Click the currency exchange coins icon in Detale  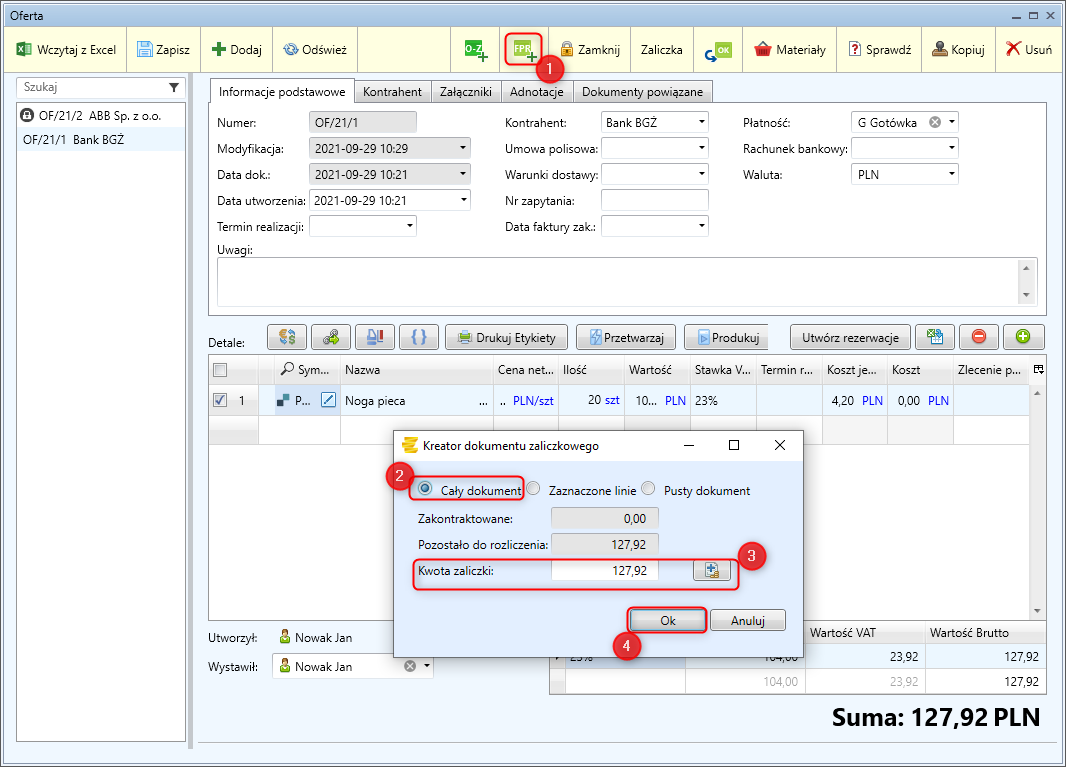coord(286,337)
